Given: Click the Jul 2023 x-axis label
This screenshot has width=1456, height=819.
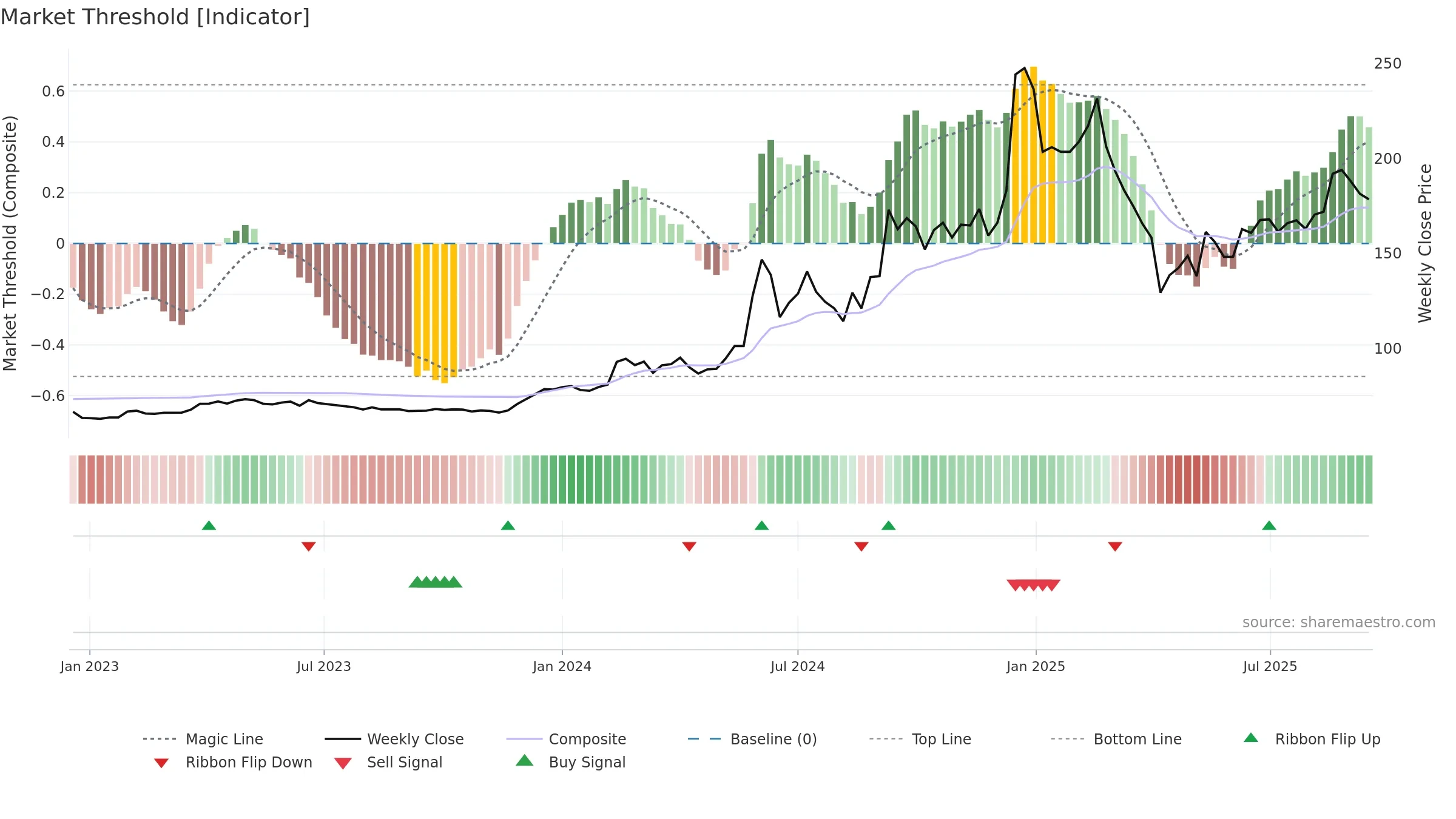Looking at the screenshot, I should click(x=324, y=666).
